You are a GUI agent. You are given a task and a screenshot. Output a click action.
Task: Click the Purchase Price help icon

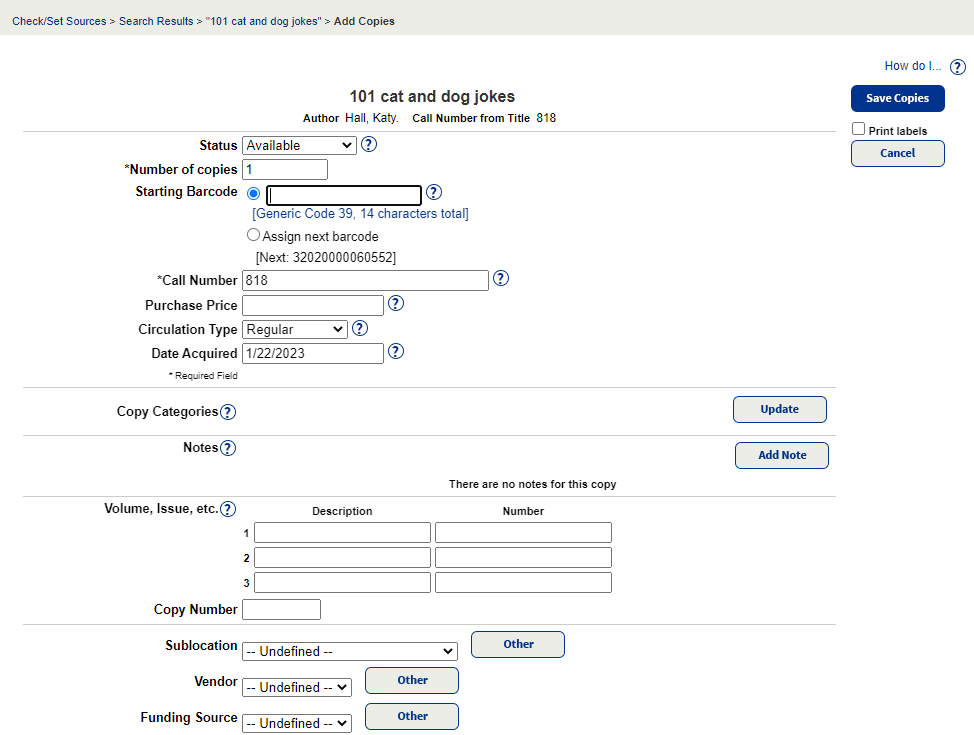(x=396, y=303)
